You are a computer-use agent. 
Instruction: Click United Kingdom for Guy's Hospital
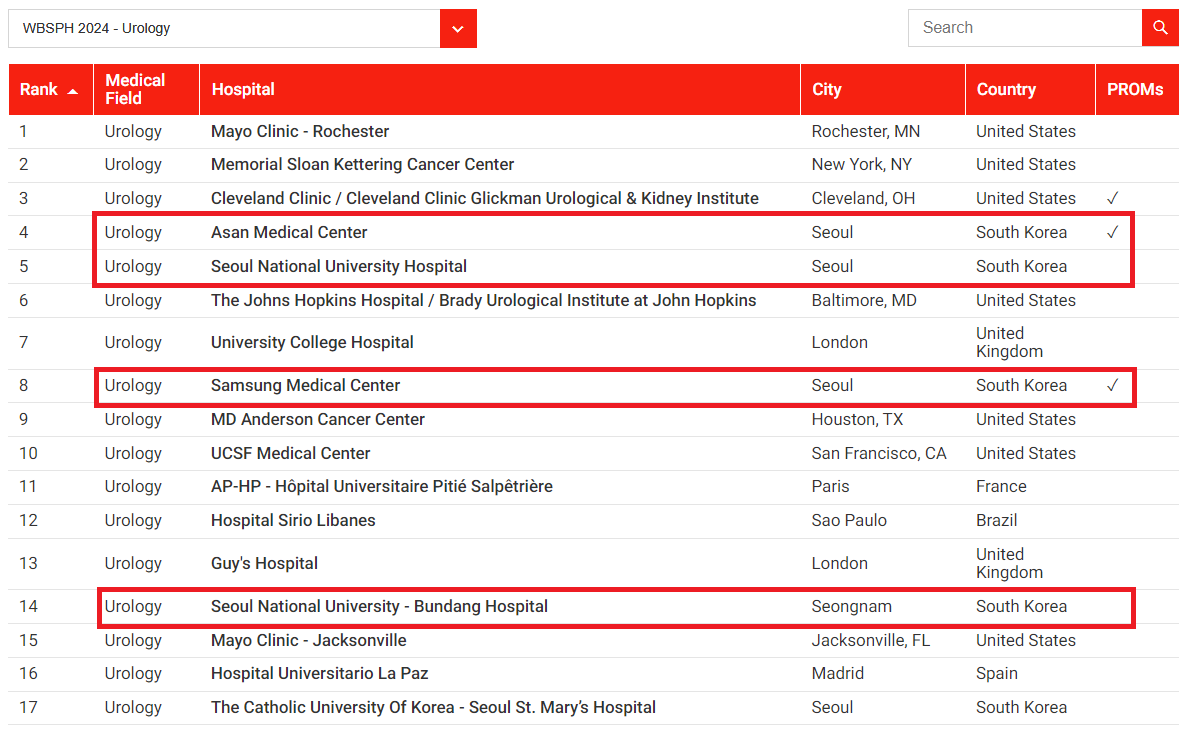[1009, 564]
